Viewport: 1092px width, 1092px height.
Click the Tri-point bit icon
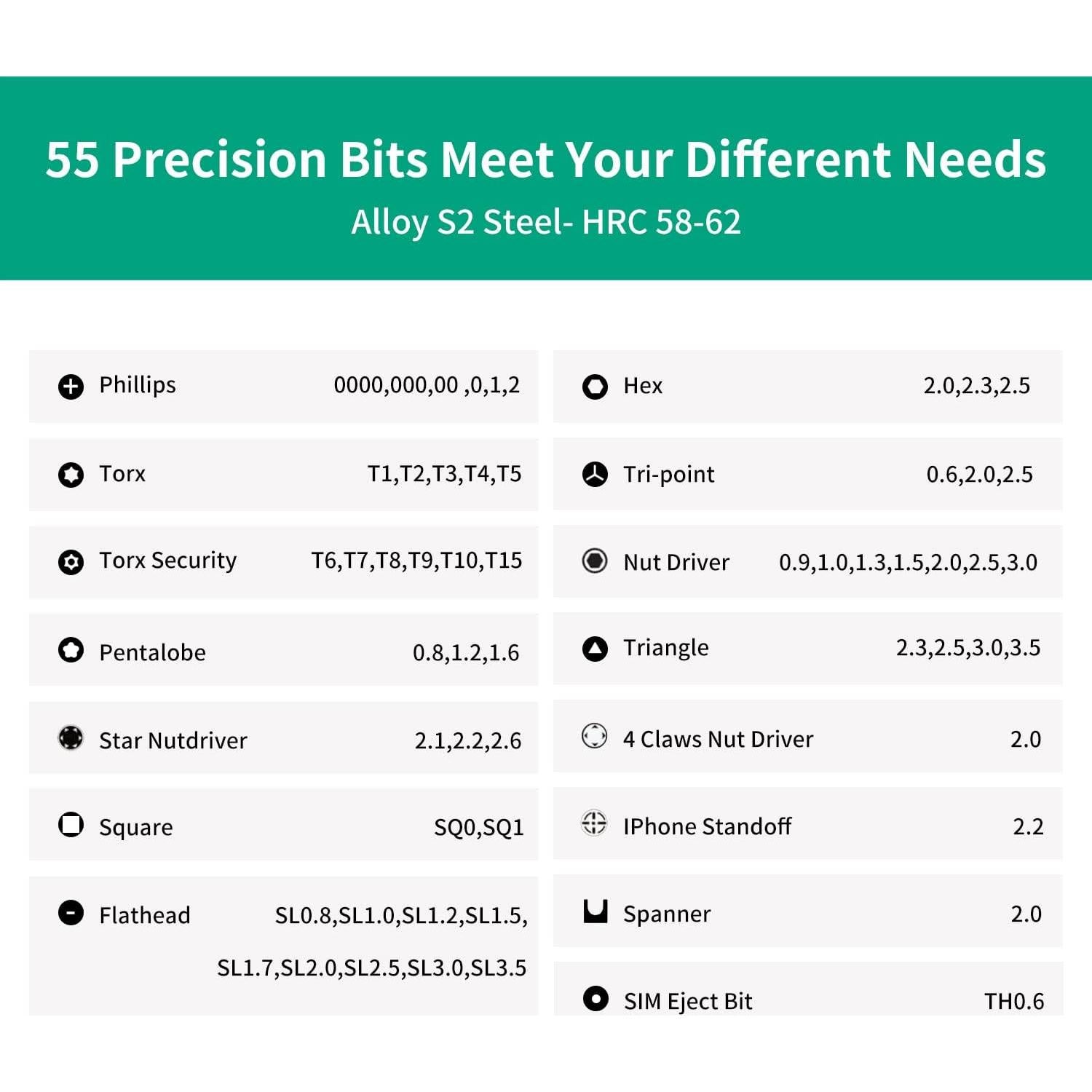click(595, 475)
